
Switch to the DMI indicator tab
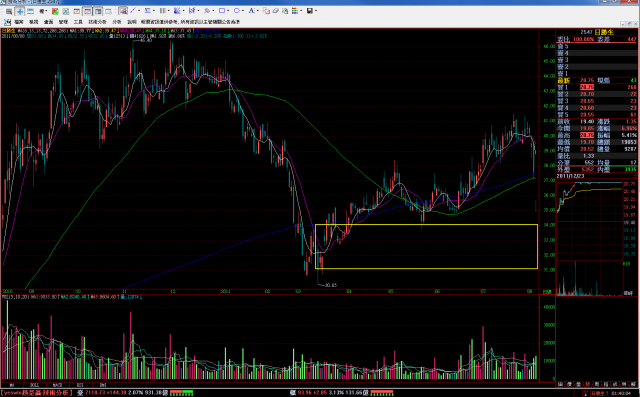point(103,385)
